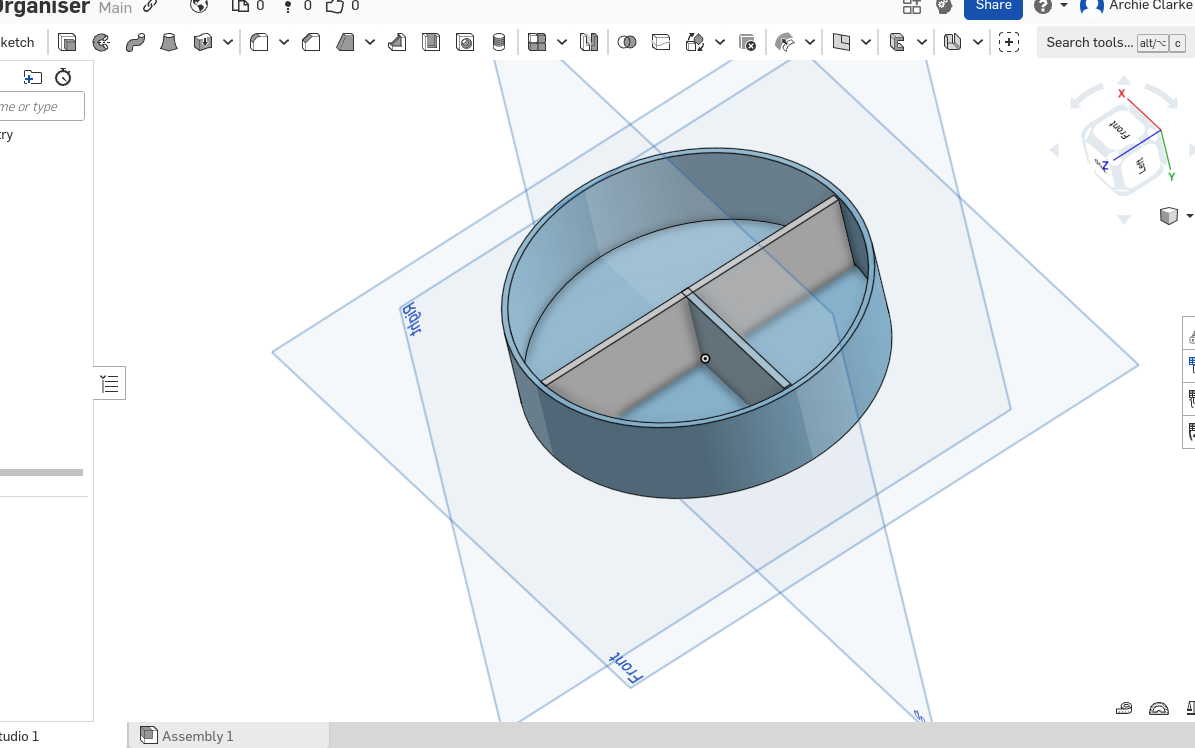Select the Sheet metal model tool

(953, 42)
